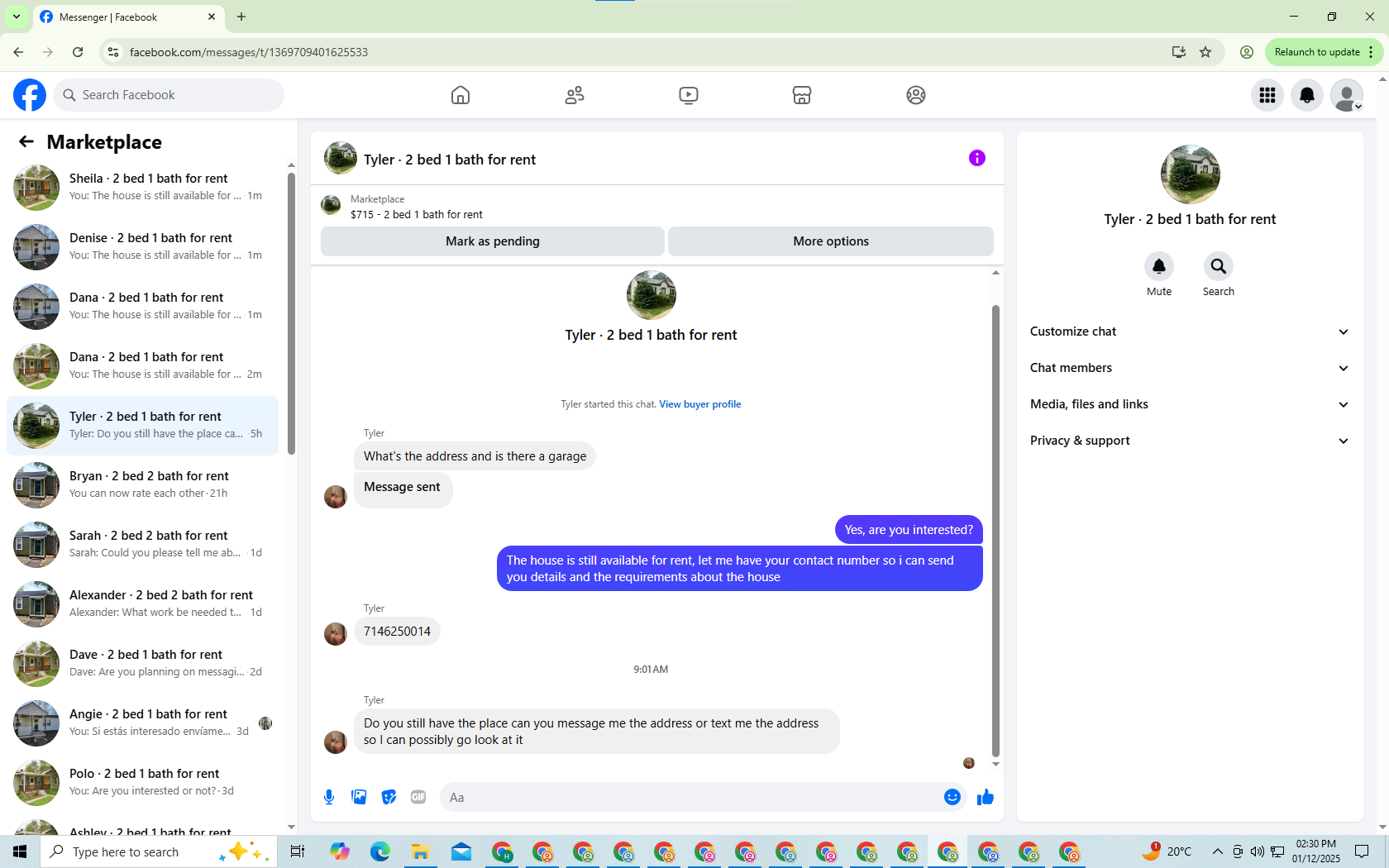Click the conversation list scrollbar
Viewport: 1389px width, 868px height.
291,314
